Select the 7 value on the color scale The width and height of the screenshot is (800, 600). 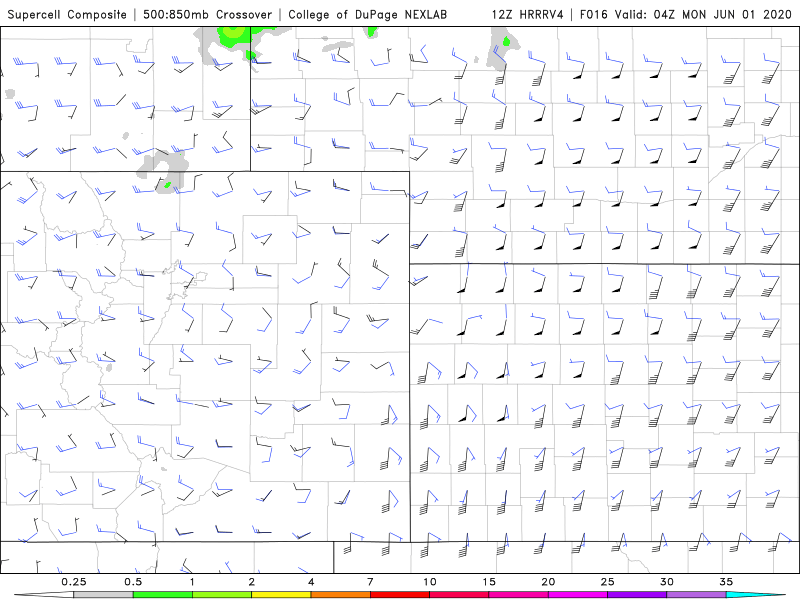click(370, 582)
